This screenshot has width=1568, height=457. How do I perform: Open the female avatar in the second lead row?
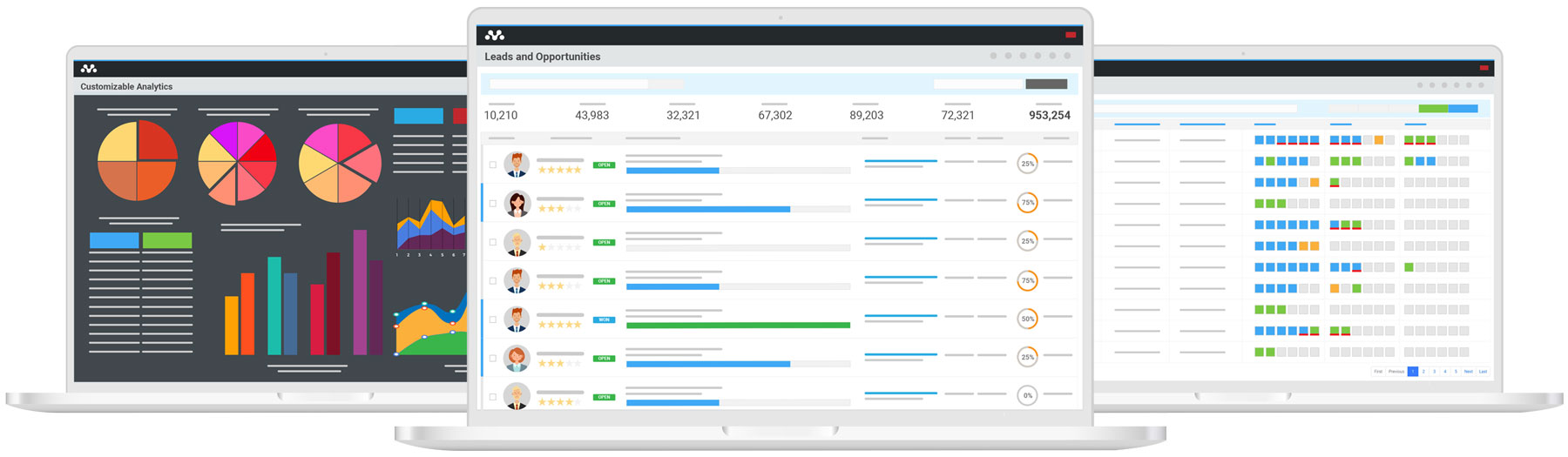coord(517,204)
